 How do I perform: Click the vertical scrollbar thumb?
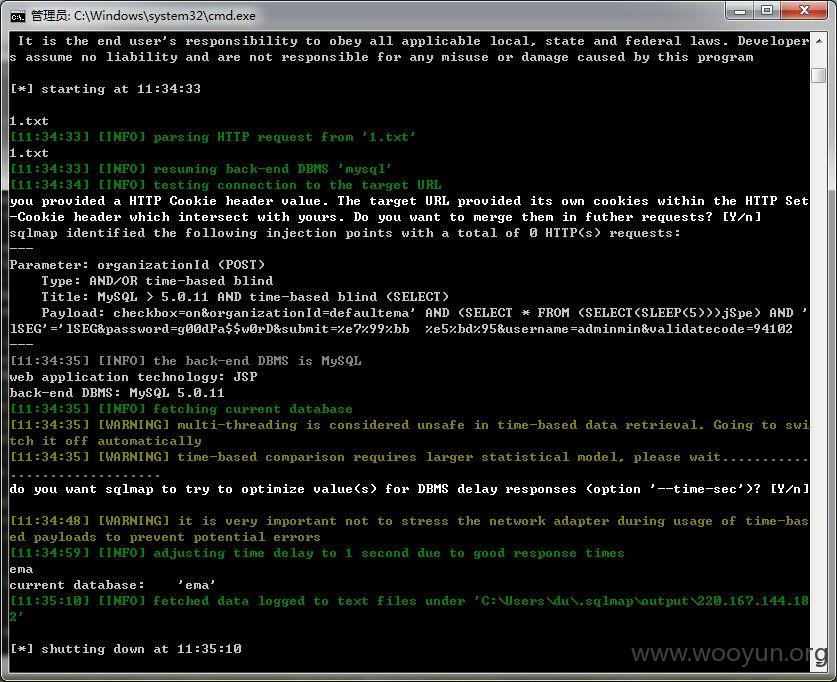pos(819,75)
